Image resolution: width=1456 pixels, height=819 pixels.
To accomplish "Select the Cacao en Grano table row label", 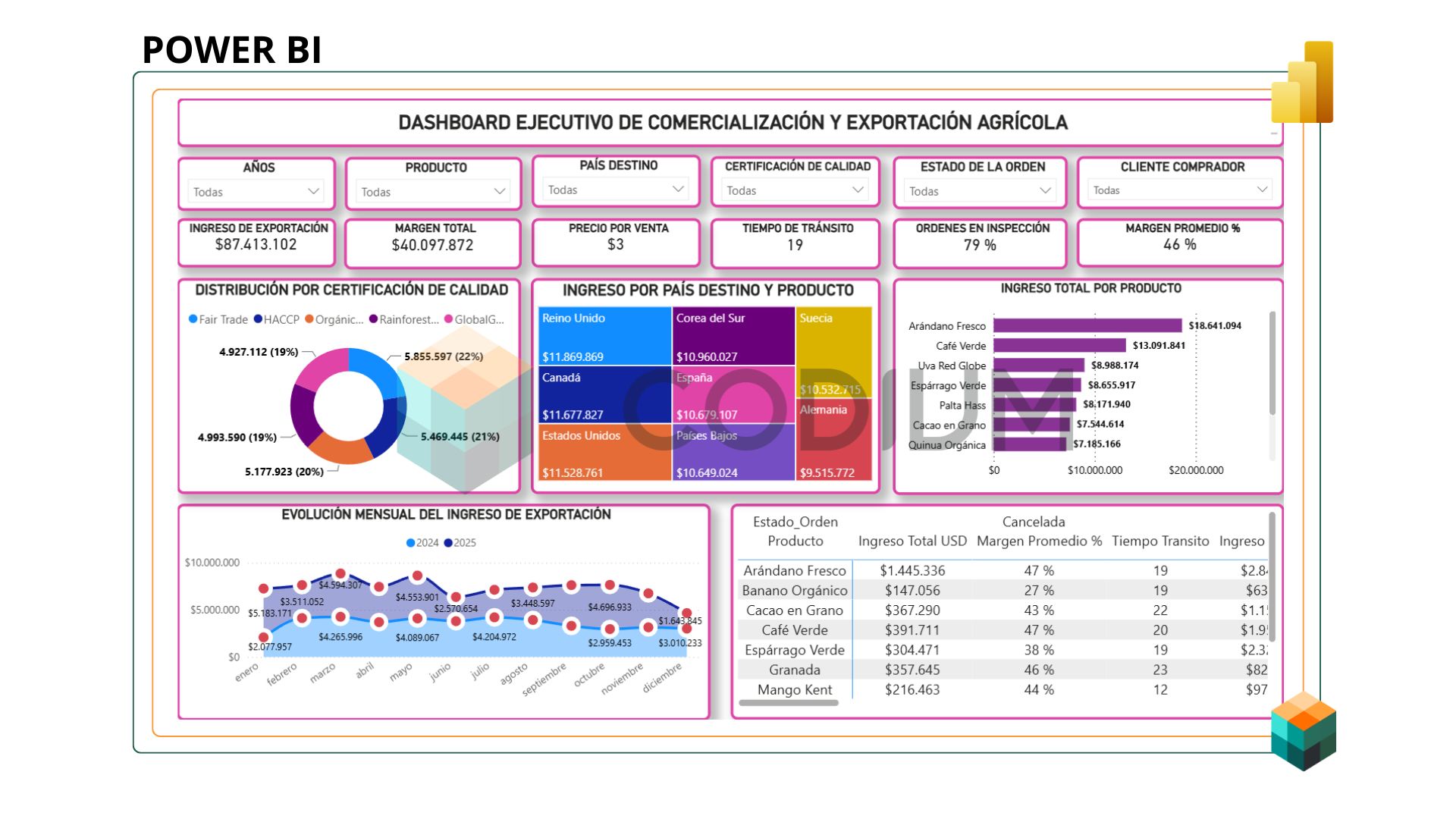I will tap(795, 610).
